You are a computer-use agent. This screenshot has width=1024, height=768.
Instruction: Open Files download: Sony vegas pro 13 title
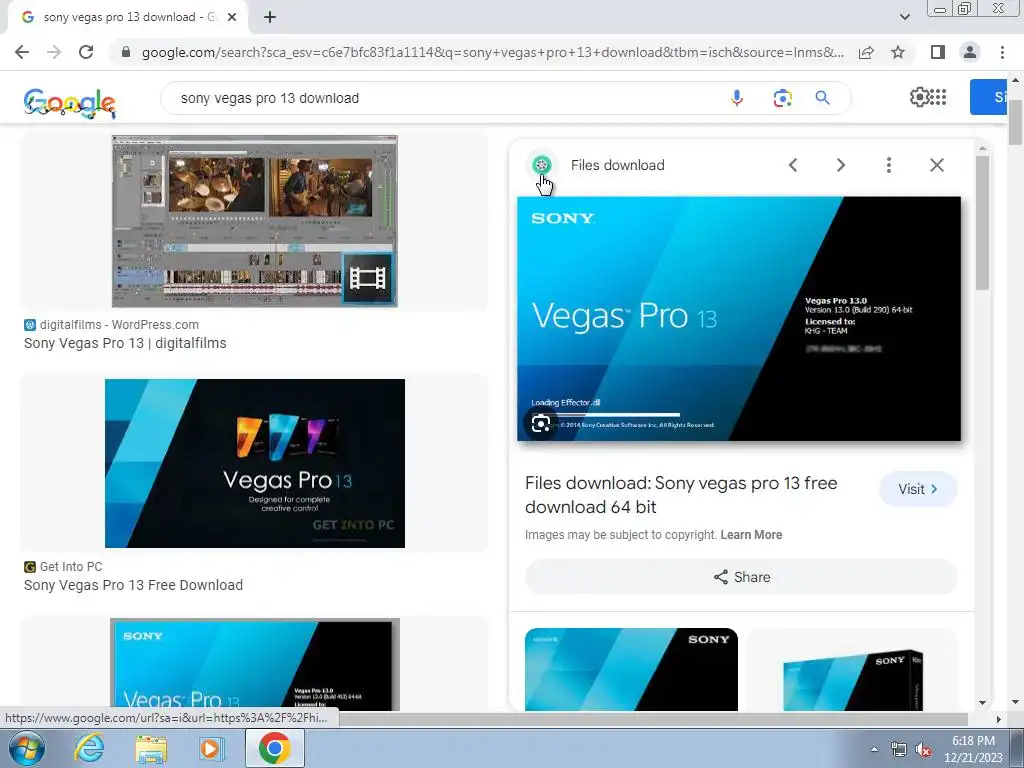(x=681, y=495)
